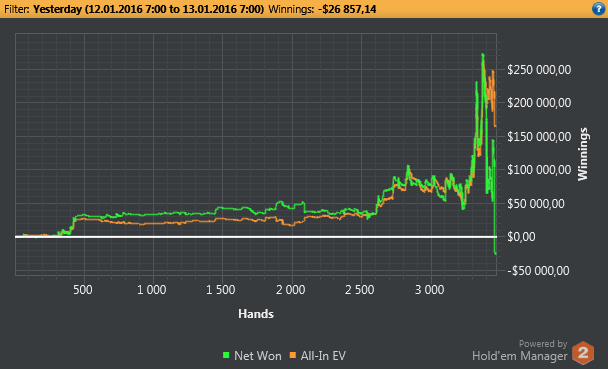Click the 2 500 hands axis label
Viewport: 608px width, 369px height.
(359, 290)
